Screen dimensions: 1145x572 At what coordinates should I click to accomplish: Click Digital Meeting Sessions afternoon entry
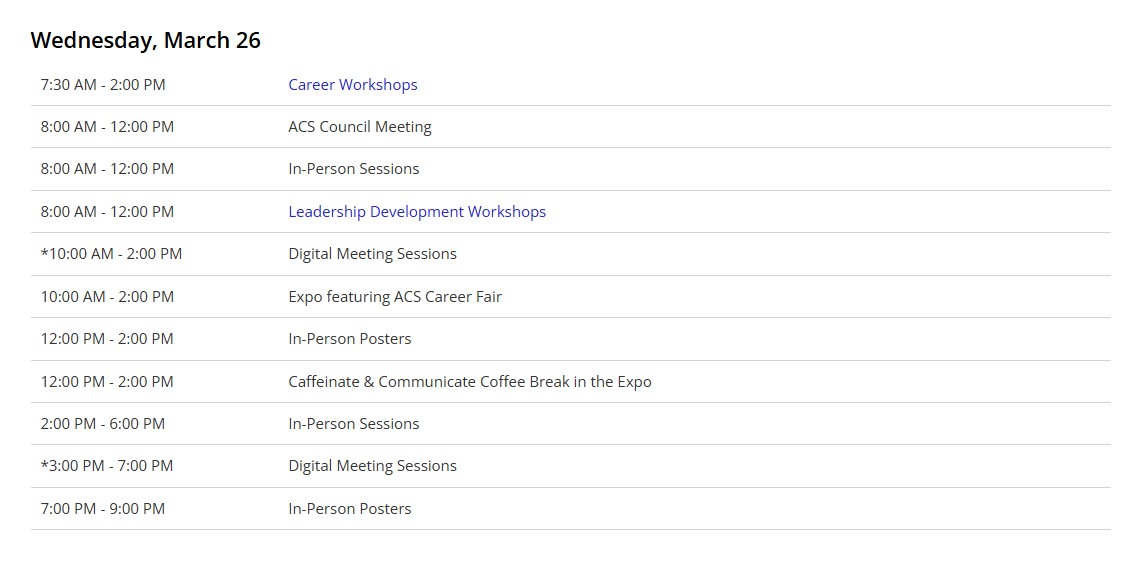372,466
